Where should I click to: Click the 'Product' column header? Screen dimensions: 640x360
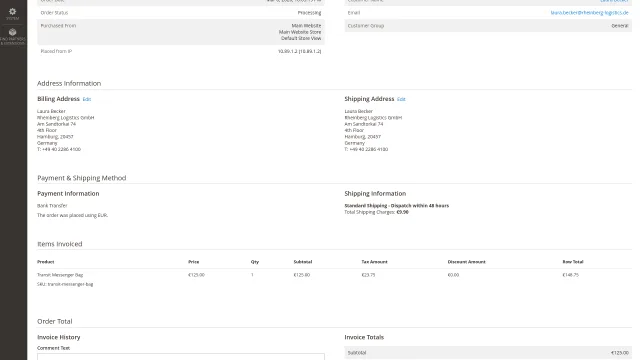(x=46, y=262)
